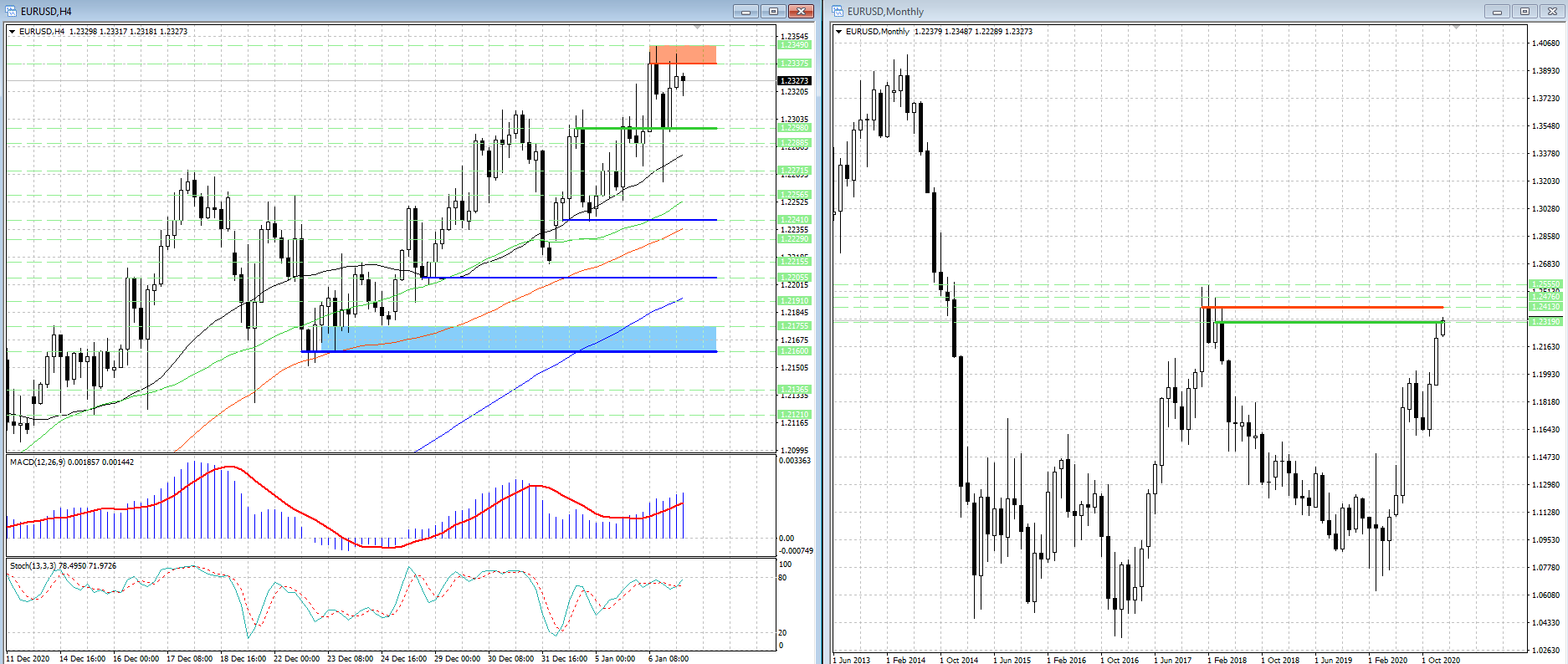Click the Monthly chart shift triangle marker
The height and width of the screenshot is (664, 1568).
1456,28
